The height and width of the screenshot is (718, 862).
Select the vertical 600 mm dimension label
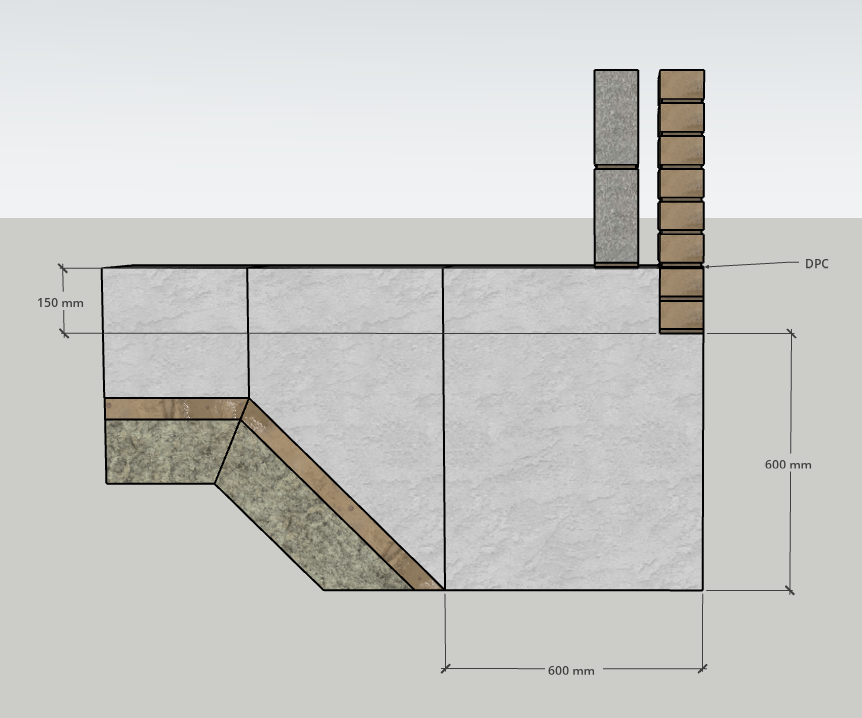[788, 465]
